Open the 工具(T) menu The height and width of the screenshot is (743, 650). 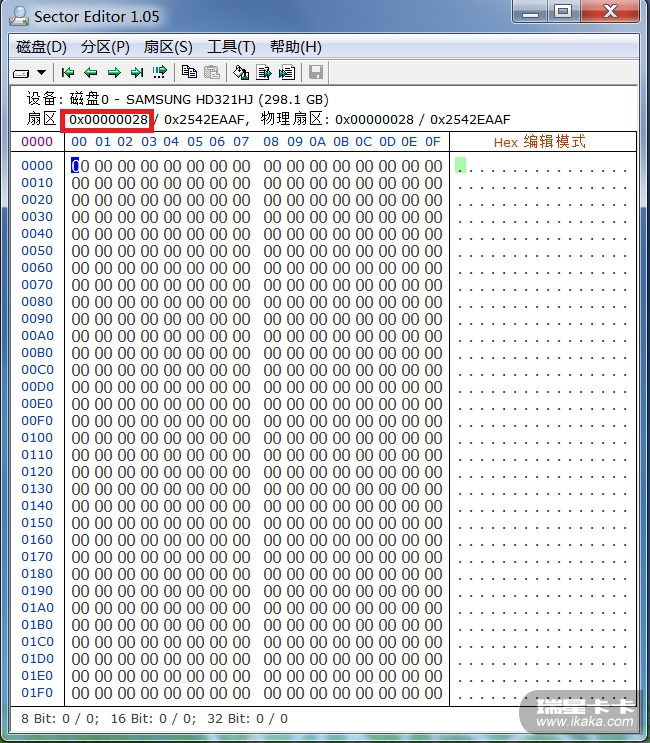(231, 47)
